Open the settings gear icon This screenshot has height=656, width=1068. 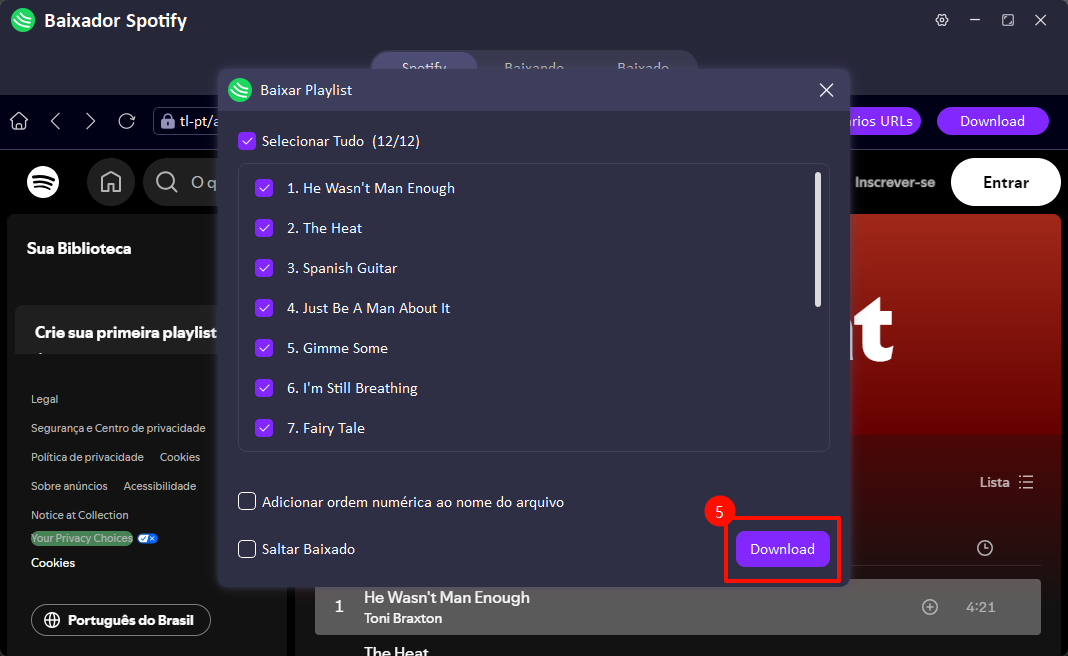point(941,20)
